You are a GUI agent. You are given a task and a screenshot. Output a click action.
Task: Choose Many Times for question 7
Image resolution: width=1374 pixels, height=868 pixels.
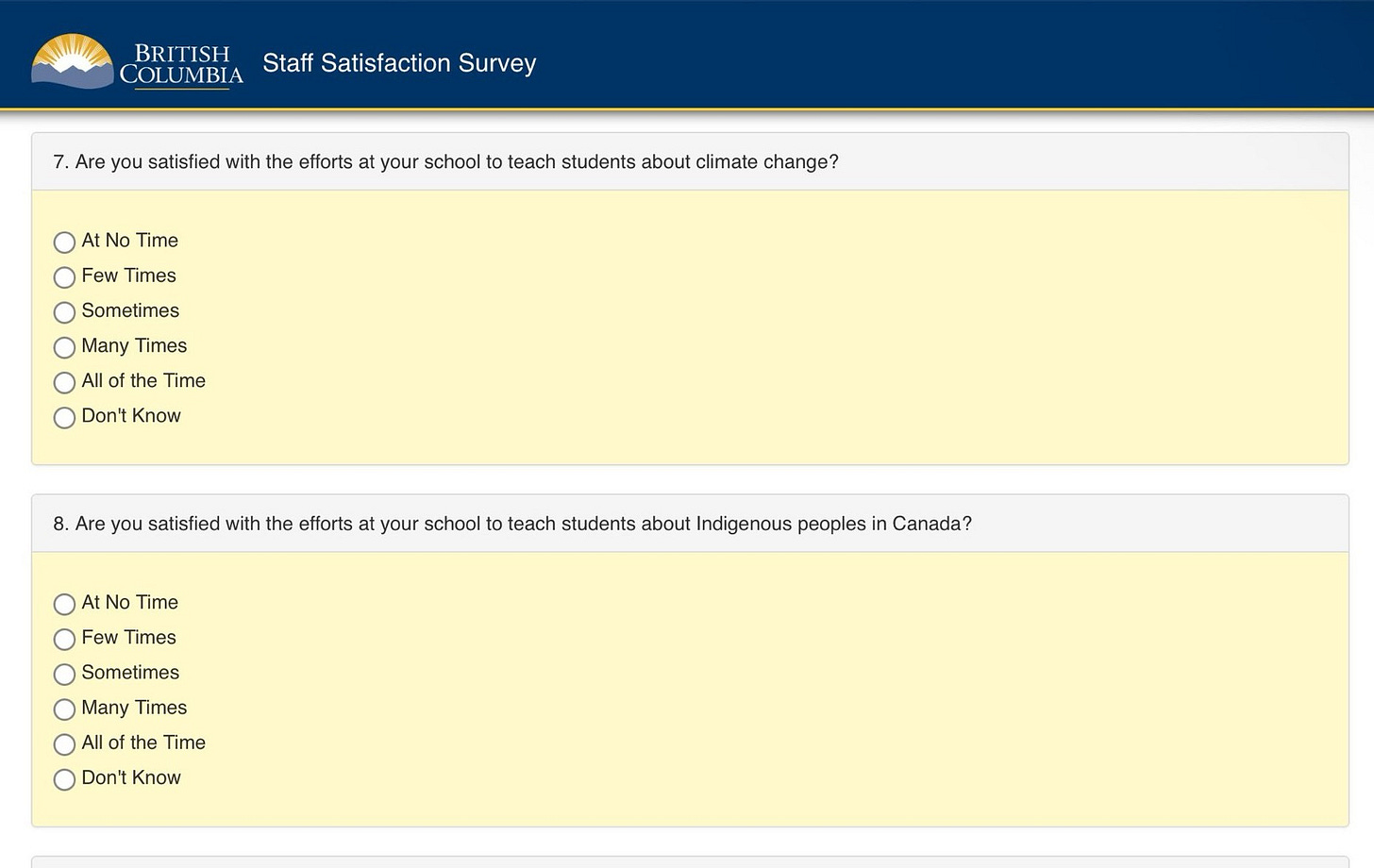point(64,347)
